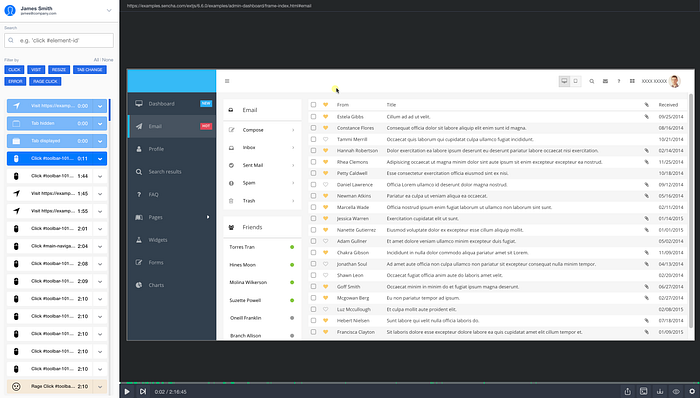Open the share icon in player bar
The height and width of the screenshot is (398, 700).
click(627, 391)
